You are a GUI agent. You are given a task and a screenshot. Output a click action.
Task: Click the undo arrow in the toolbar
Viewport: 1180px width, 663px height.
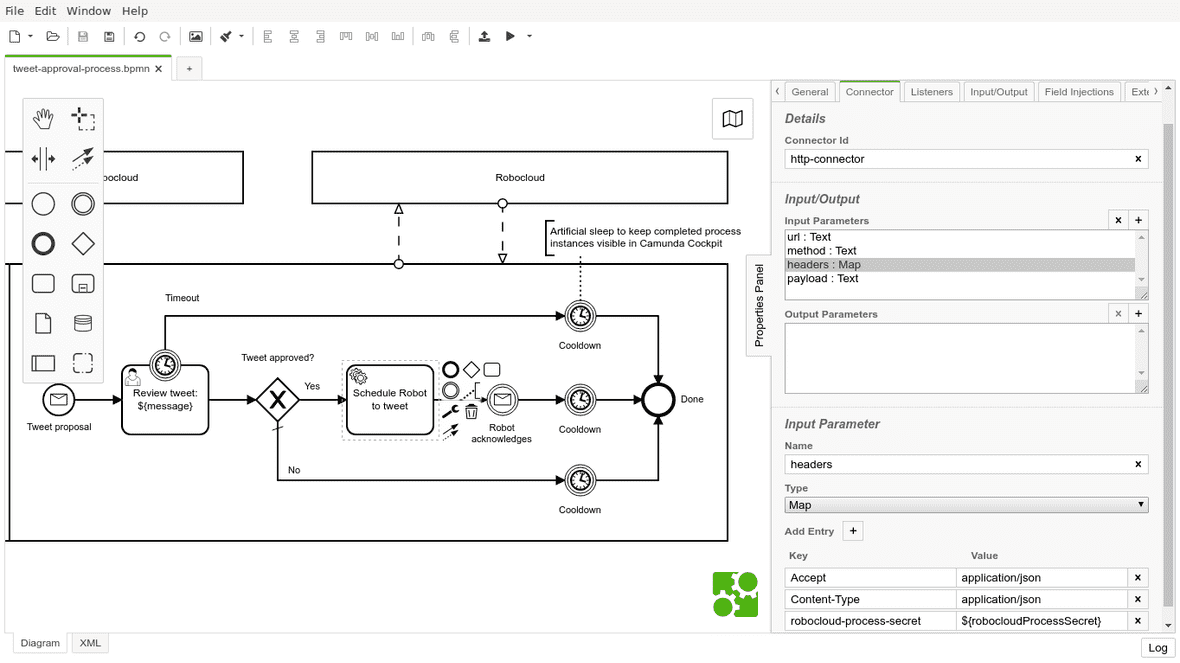pyautogui.click(x=139, y=36)
